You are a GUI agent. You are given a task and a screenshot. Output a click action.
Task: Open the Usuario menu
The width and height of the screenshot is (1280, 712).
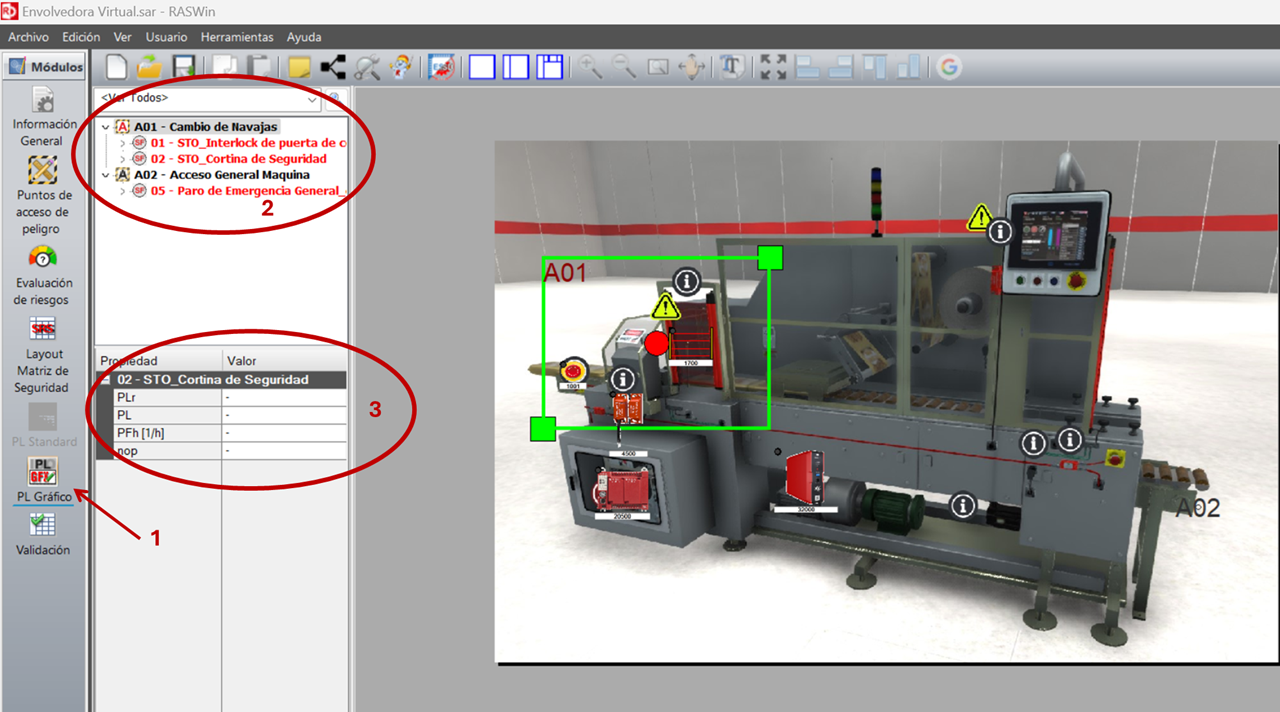(166, 37)
